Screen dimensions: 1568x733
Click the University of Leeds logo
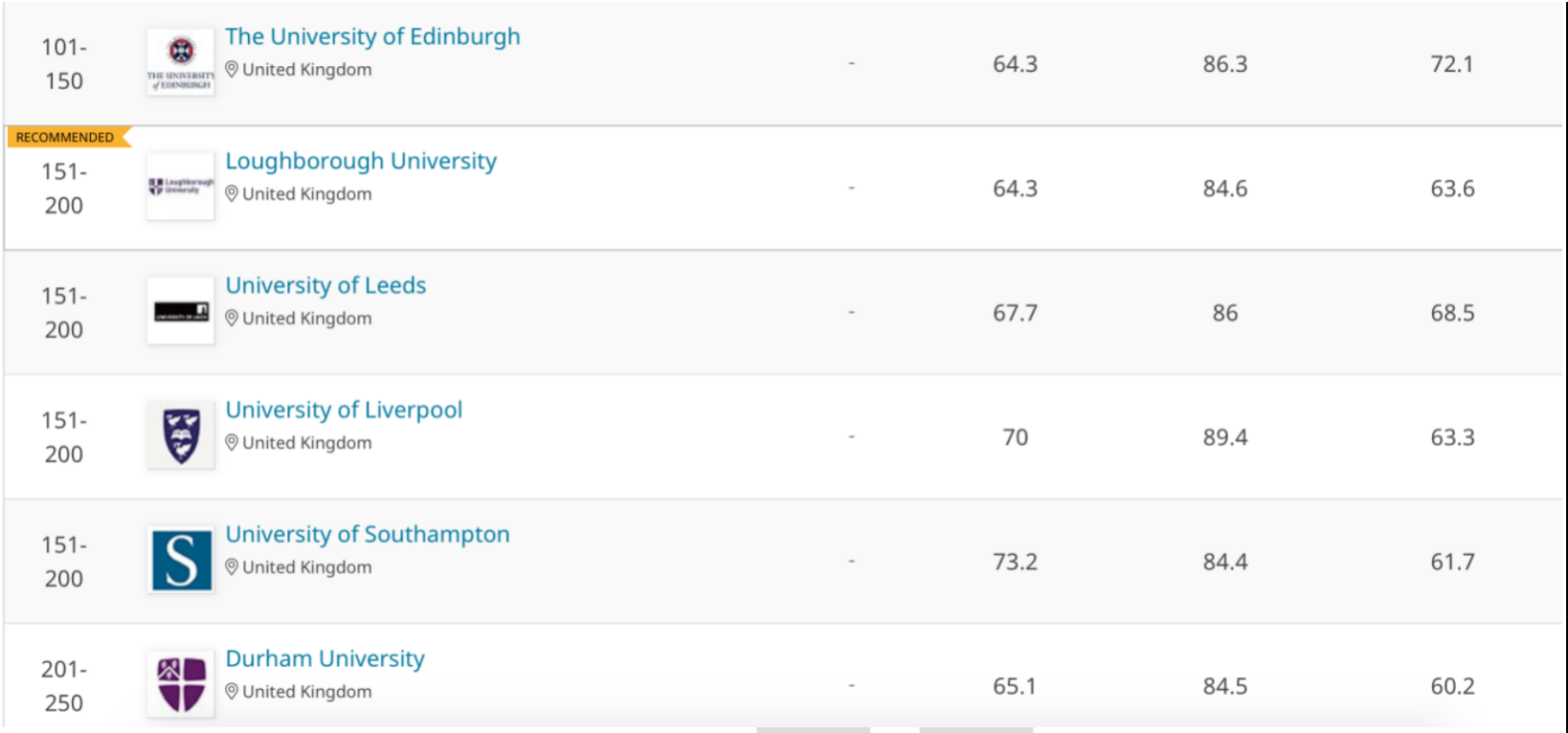pyautogui.click(x=181, y=311)
